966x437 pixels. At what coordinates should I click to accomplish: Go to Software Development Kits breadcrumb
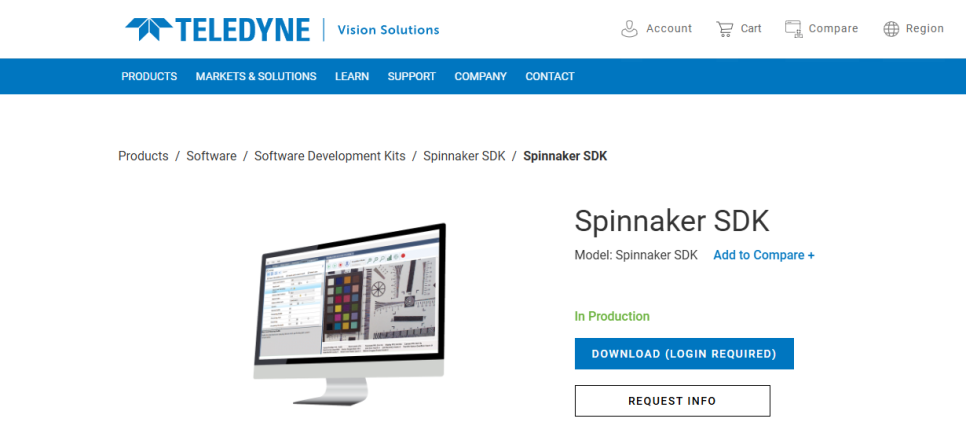[x=330, y=156]
